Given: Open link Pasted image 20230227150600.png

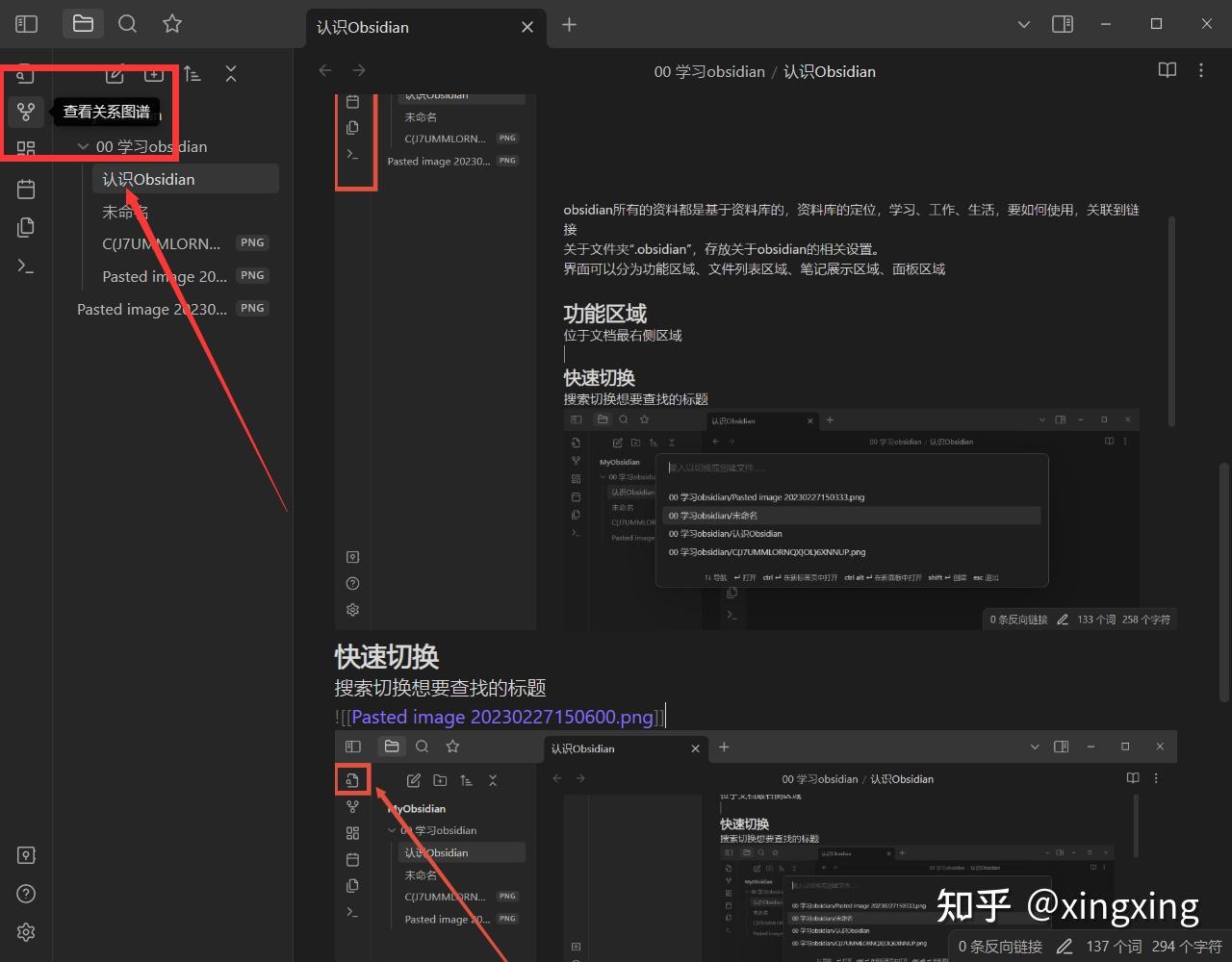Looking at the screenshot, I should coord(502,717).
